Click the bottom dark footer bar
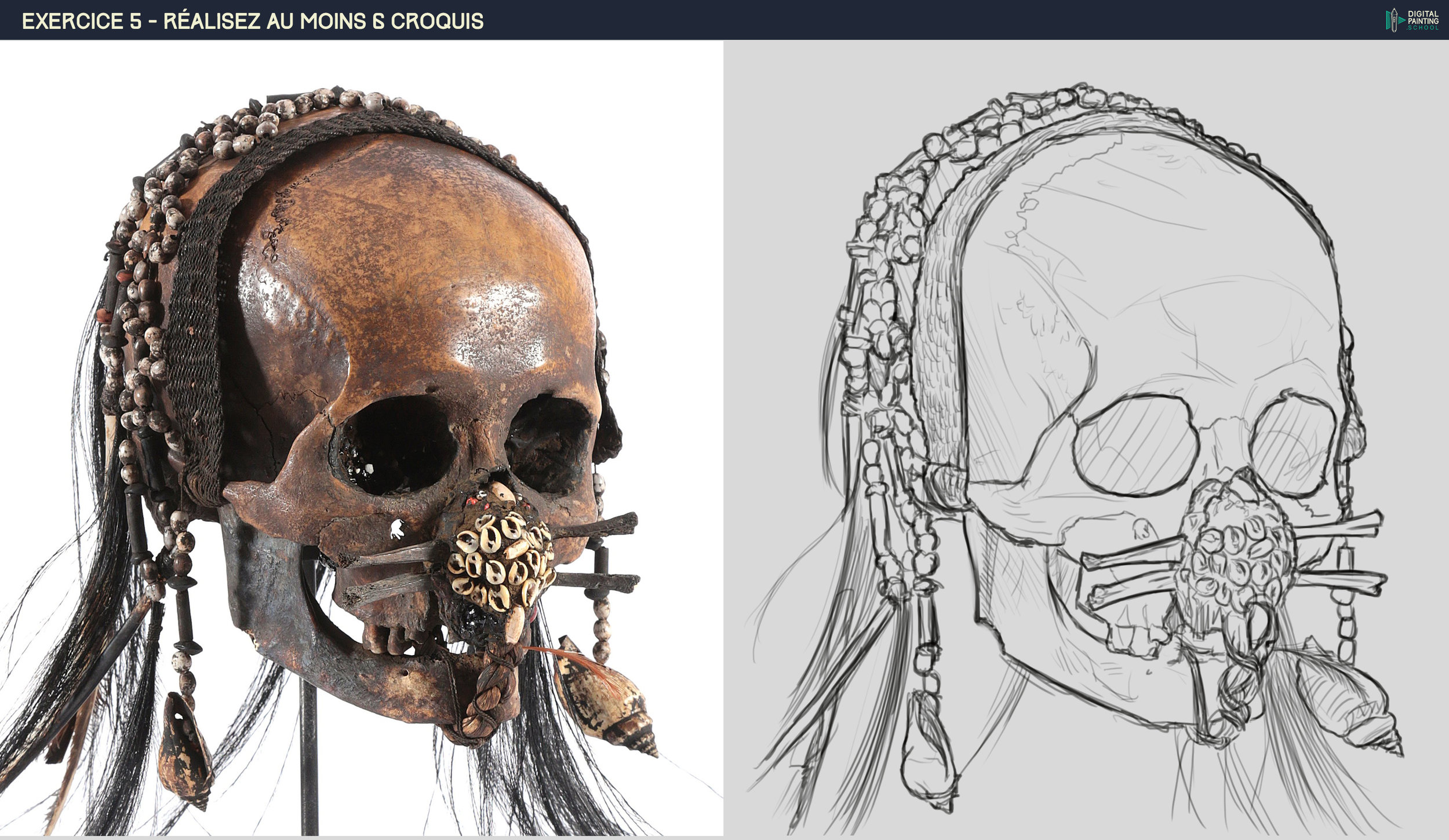Viewport: 1449px width, 840px height. 724,837
